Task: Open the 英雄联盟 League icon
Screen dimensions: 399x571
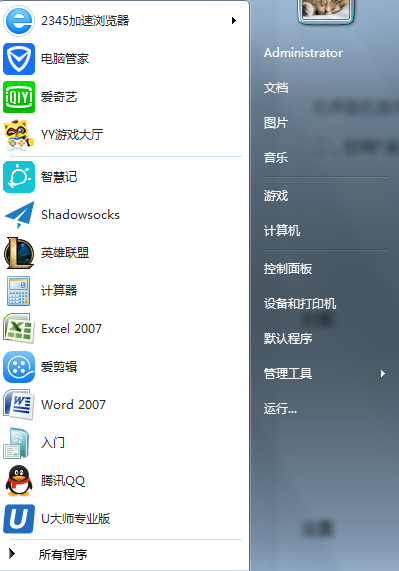Action: click(19, 253)
